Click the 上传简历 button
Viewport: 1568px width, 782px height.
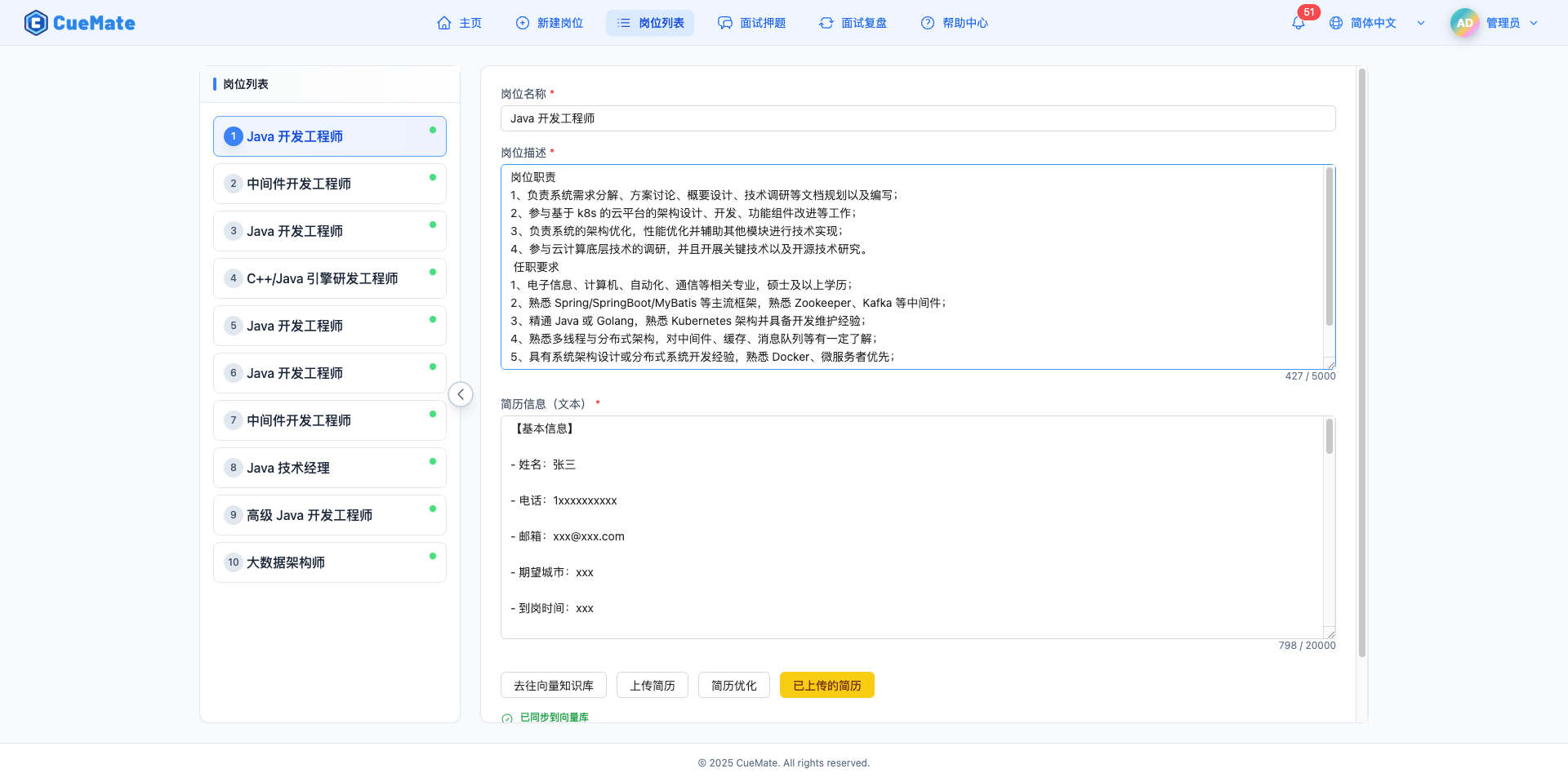pyautogui.click(x=652, y=685)
